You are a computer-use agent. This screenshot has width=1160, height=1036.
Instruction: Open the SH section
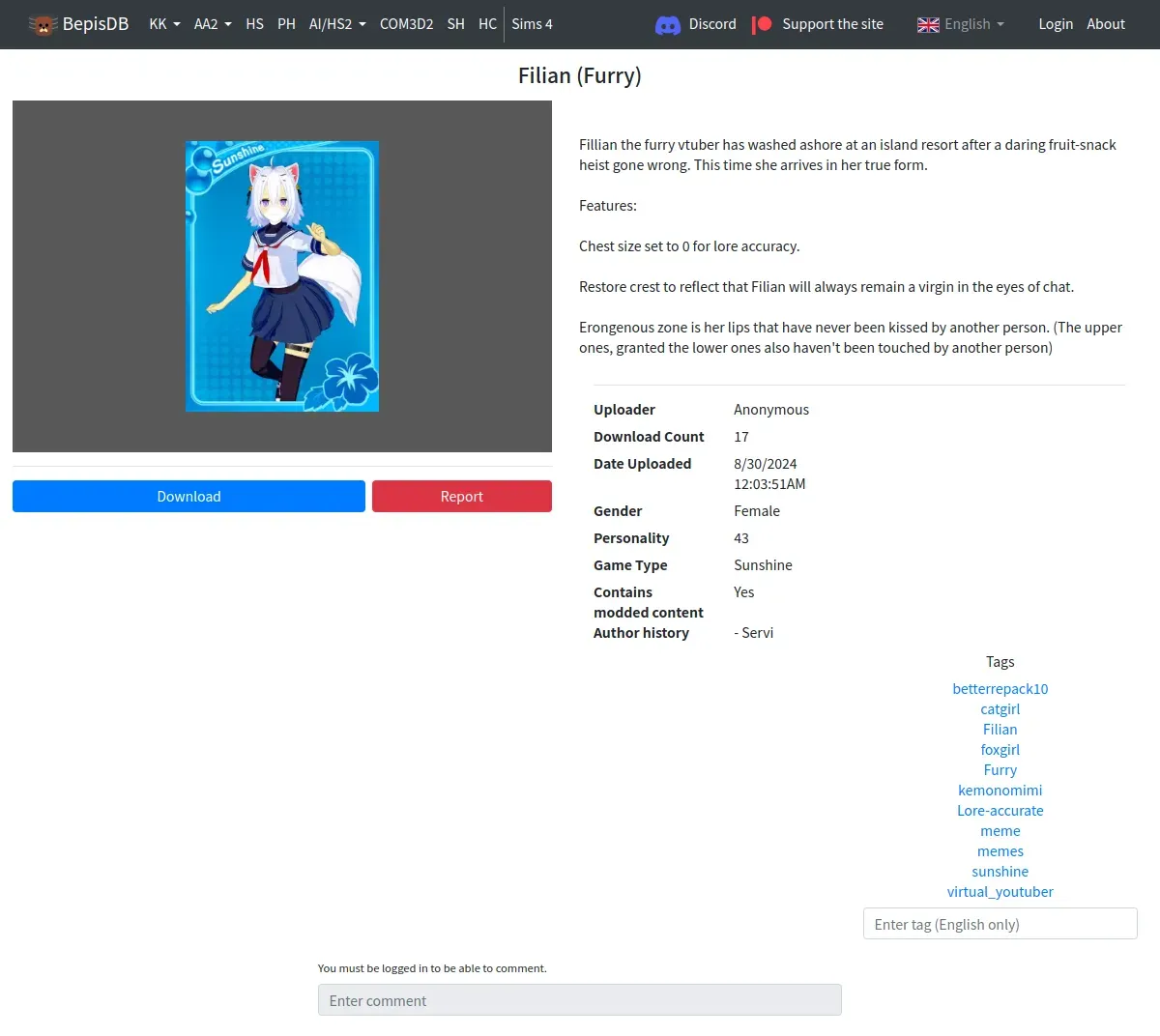coord(455,24)
